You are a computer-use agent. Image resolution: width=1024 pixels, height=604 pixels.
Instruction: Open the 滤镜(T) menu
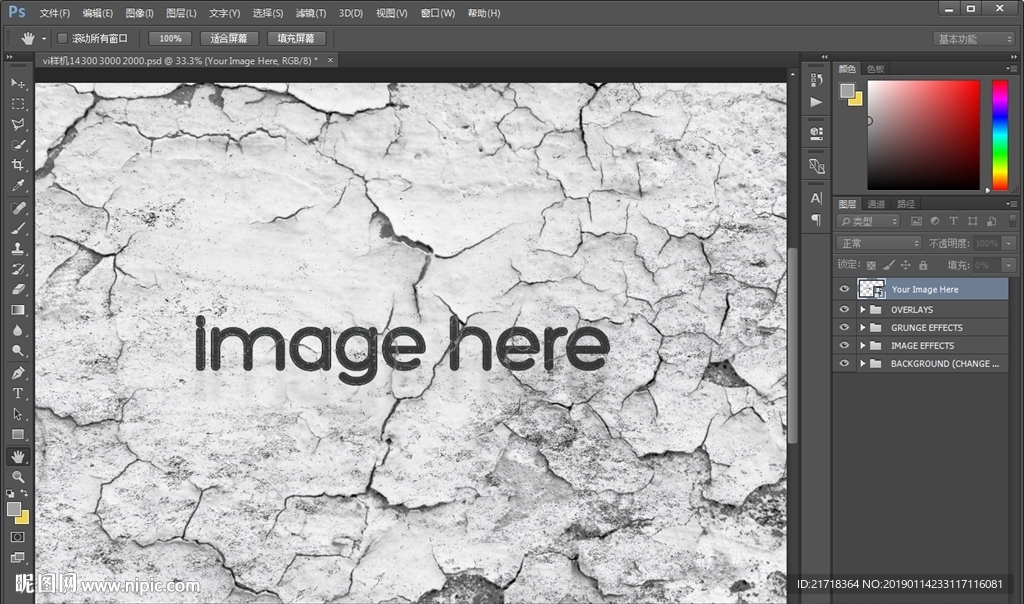311,13
